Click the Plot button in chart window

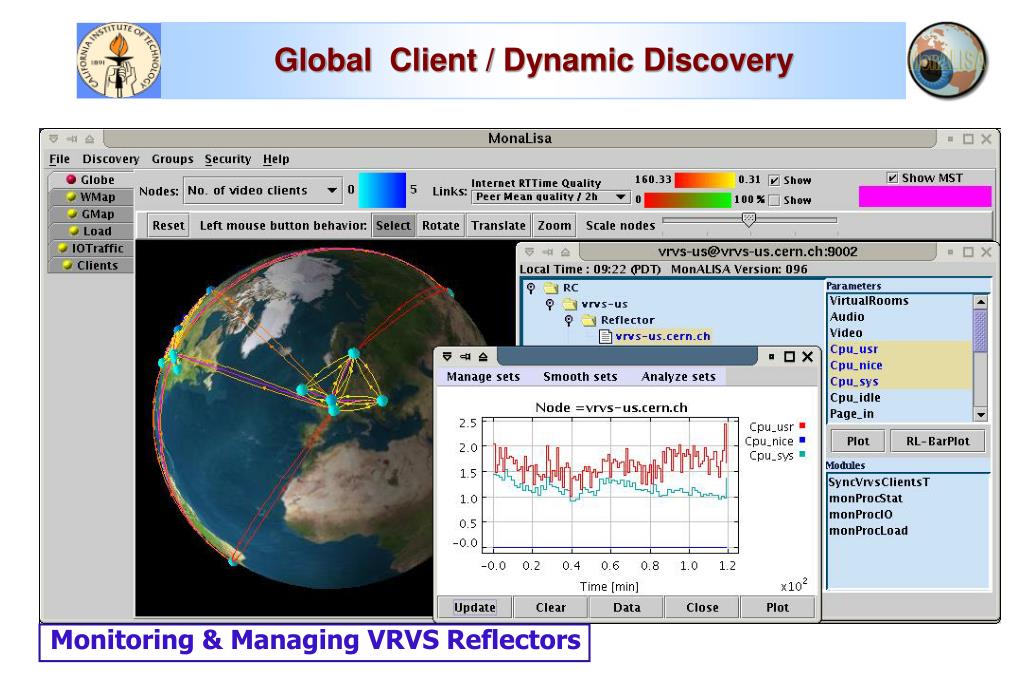[777, 607]
